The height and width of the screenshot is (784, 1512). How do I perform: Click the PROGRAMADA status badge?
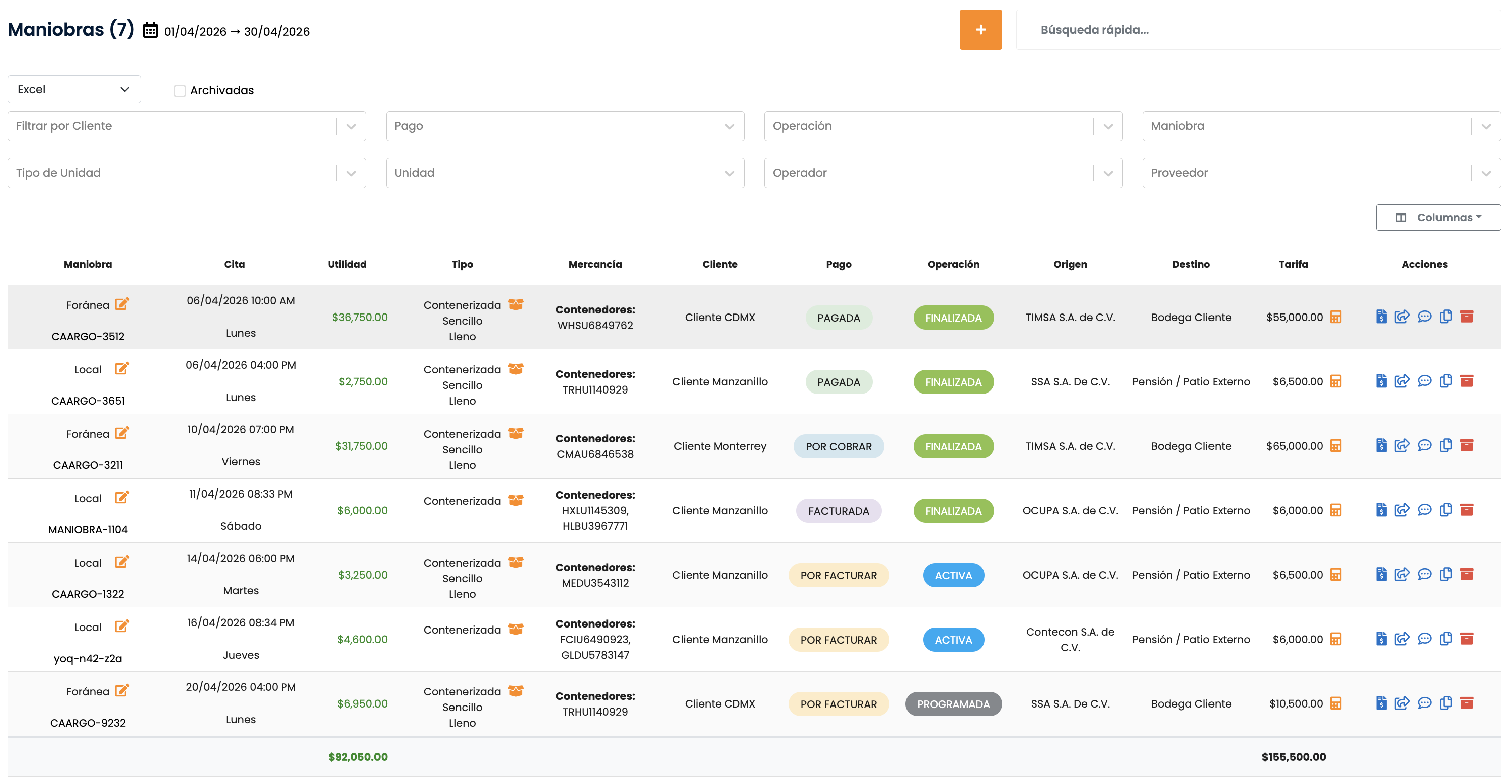click(x=953, y=703)
